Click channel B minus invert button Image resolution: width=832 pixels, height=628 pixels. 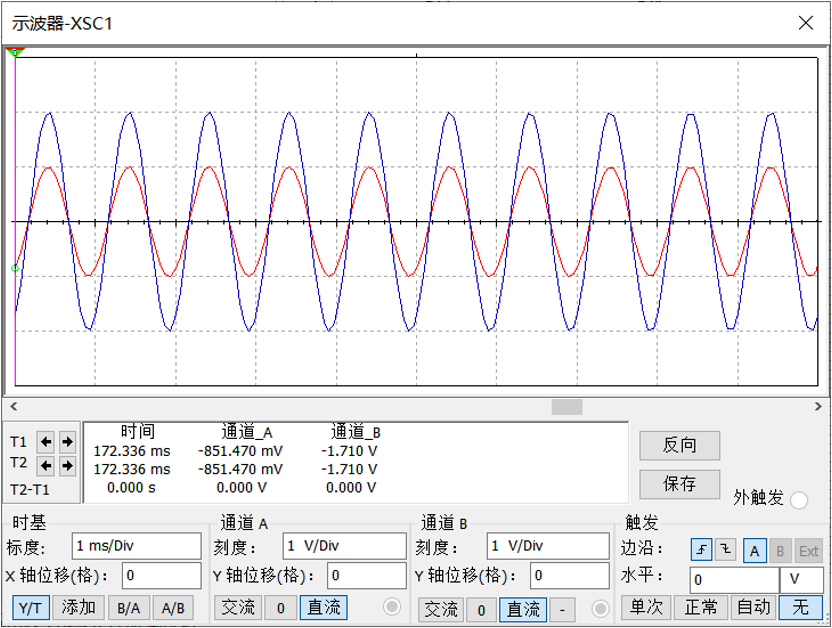click(562, 609)
